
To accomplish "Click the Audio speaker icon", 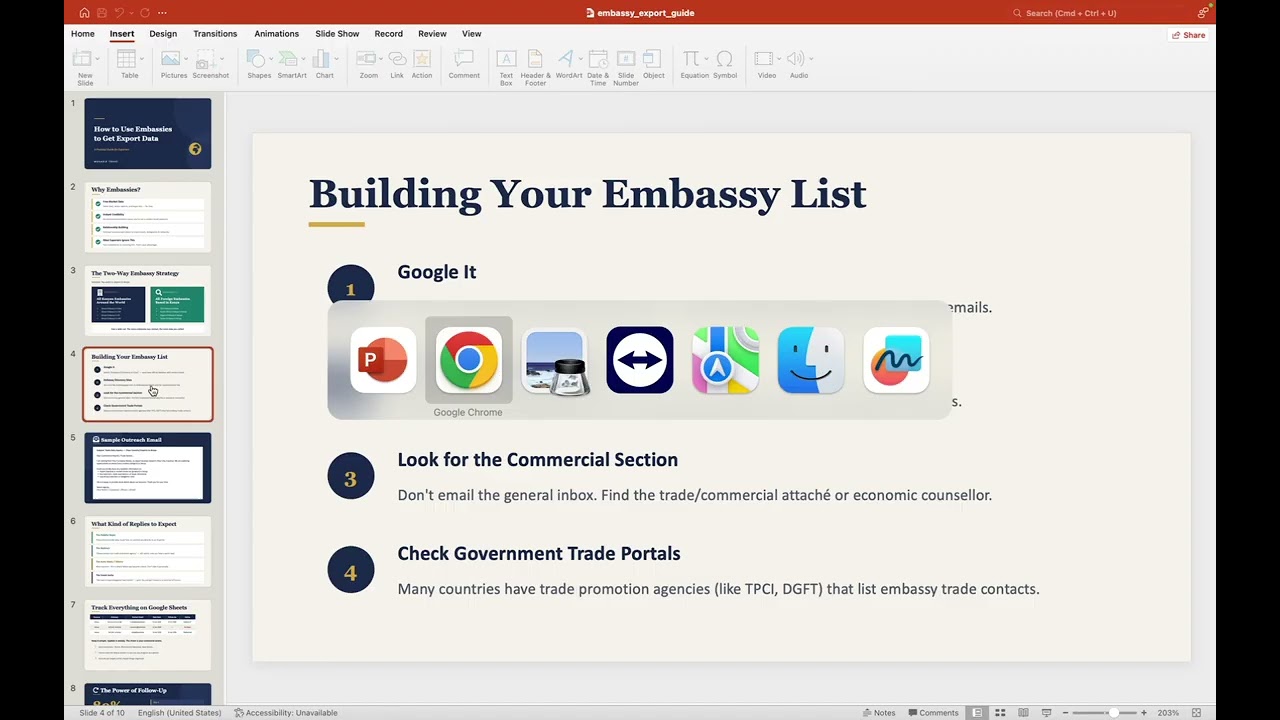I will pyautogui.click(x=796, y=59).
